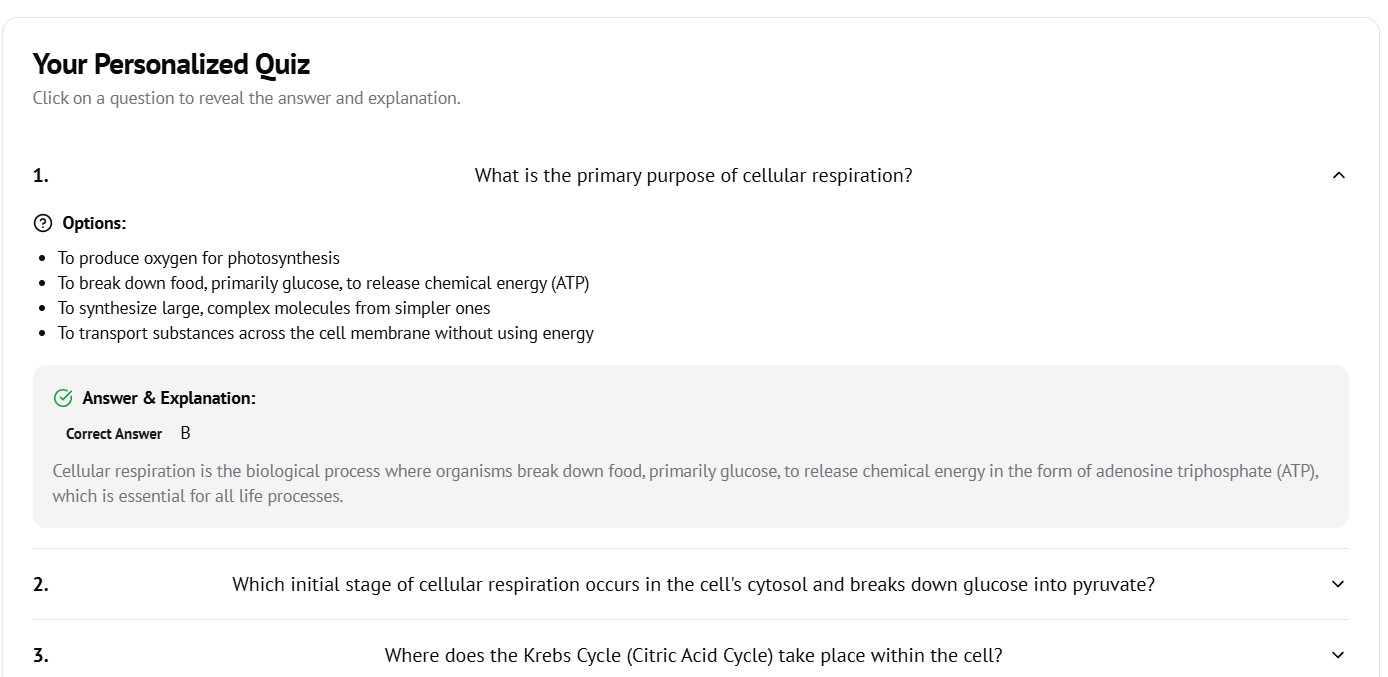Open the Krebs Cycle location question

point(693,655)
